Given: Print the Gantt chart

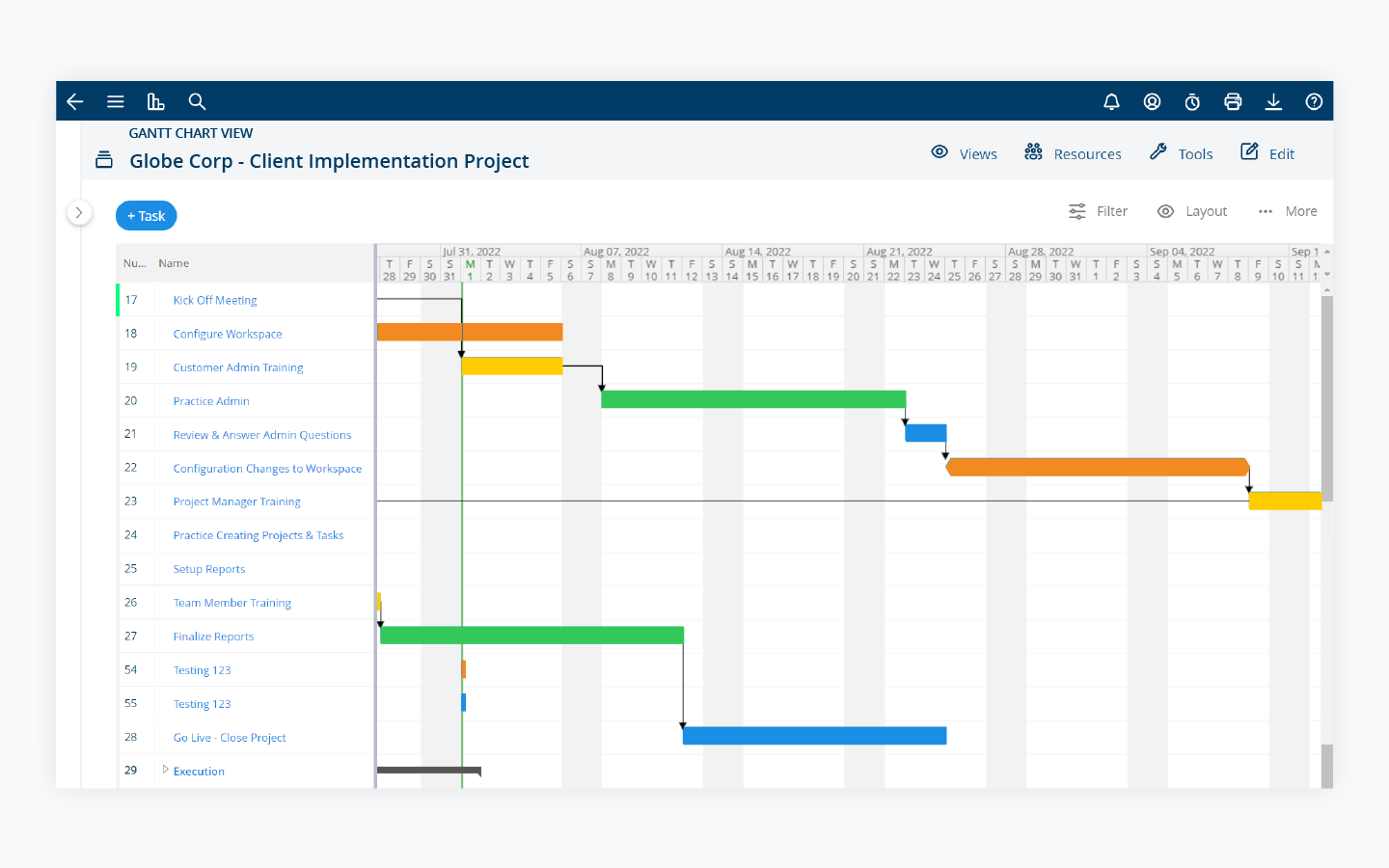Looking at the screenshot, I should pos(1233,101).
